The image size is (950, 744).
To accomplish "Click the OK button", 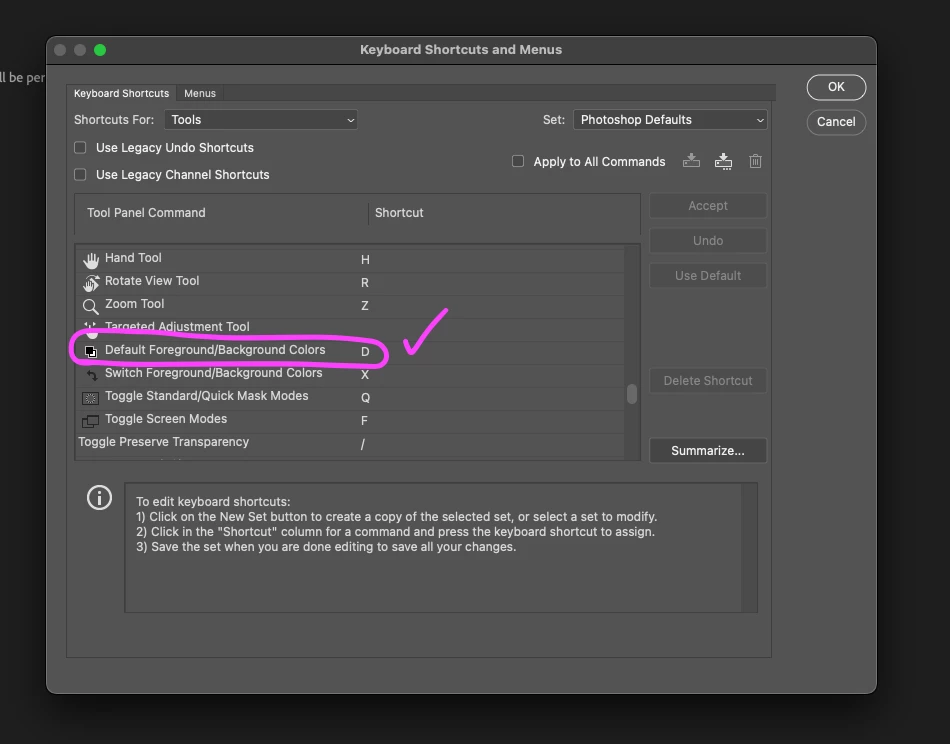I will point(836,87).
